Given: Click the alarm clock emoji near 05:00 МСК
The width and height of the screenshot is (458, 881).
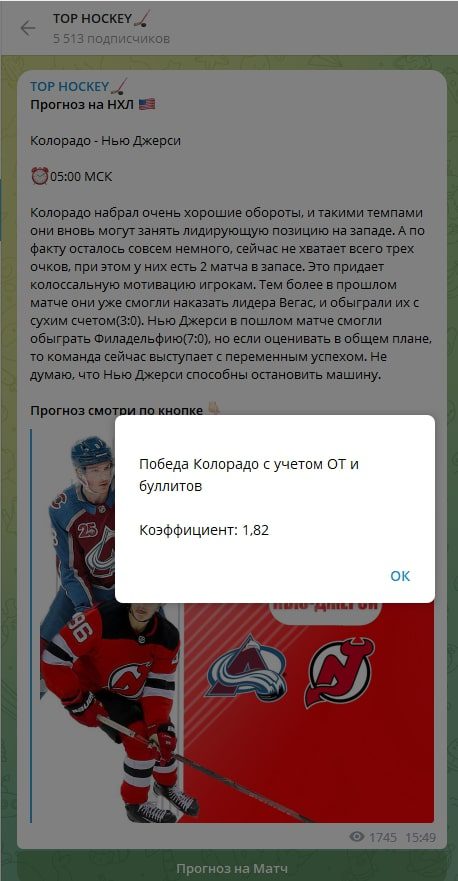Looking at the screenshot, I should pyautogui.click(x=40, y=176).
